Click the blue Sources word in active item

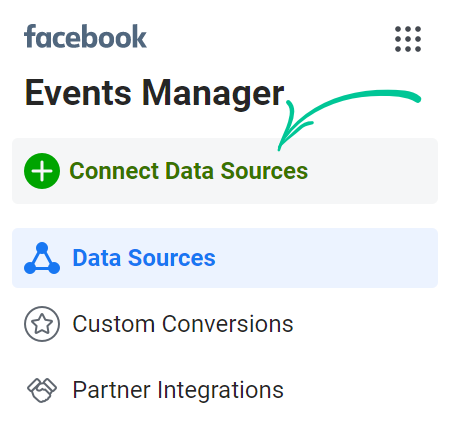click(172, 258)
